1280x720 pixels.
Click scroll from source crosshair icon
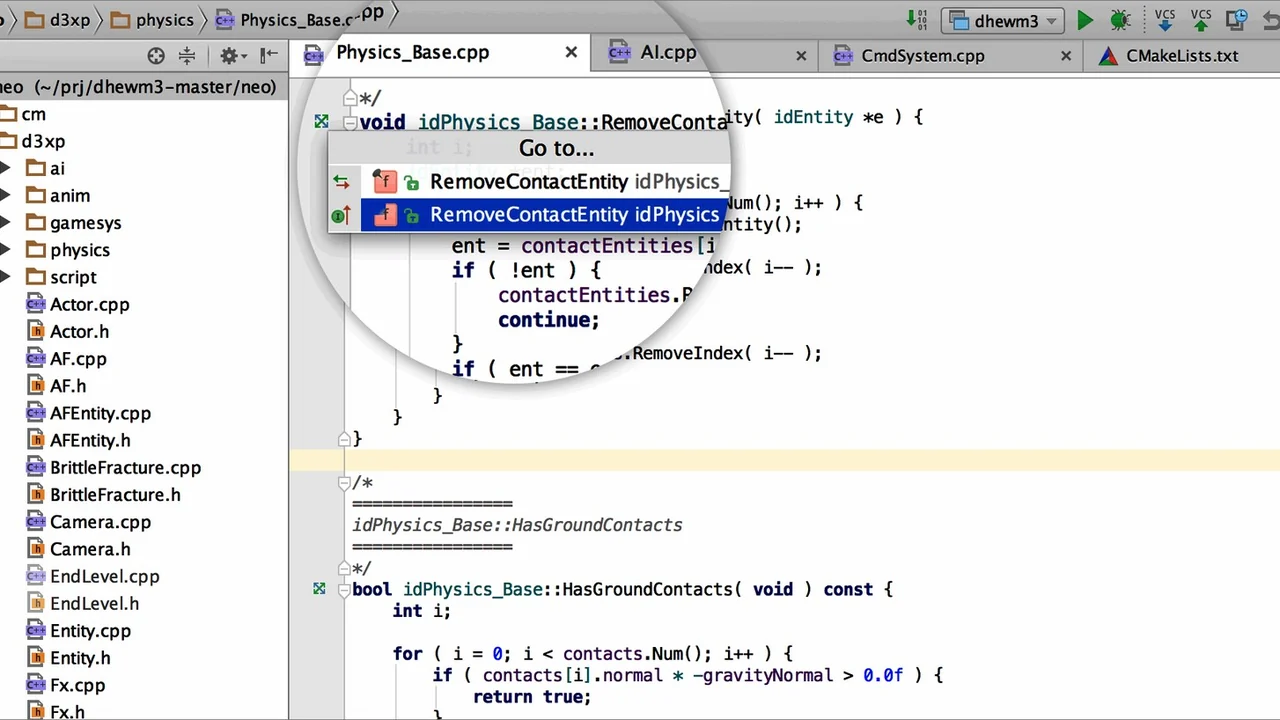(x=156, y=56)
